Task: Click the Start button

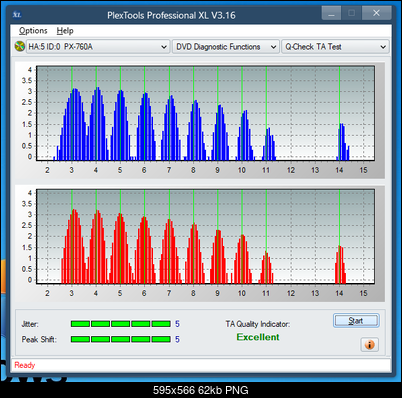Action: tap(356, 321)
